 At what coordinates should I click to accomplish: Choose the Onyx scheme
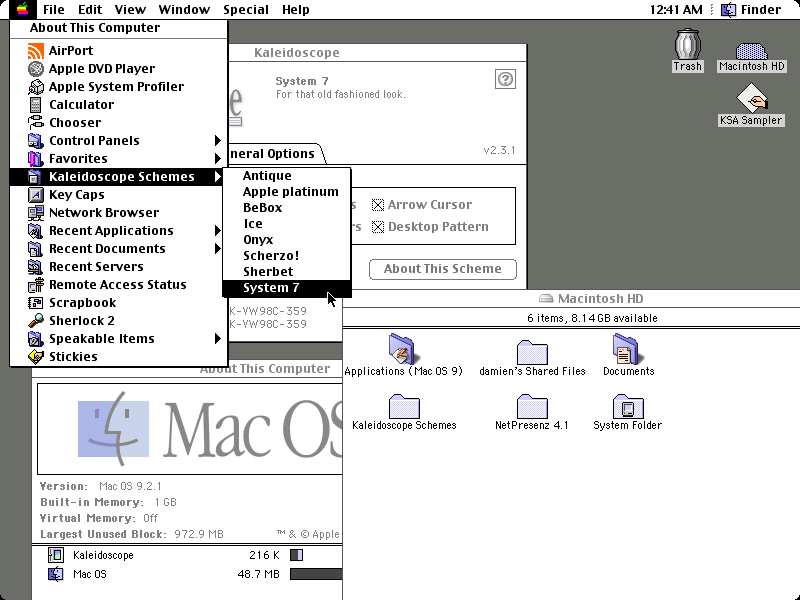click(287, 240)
